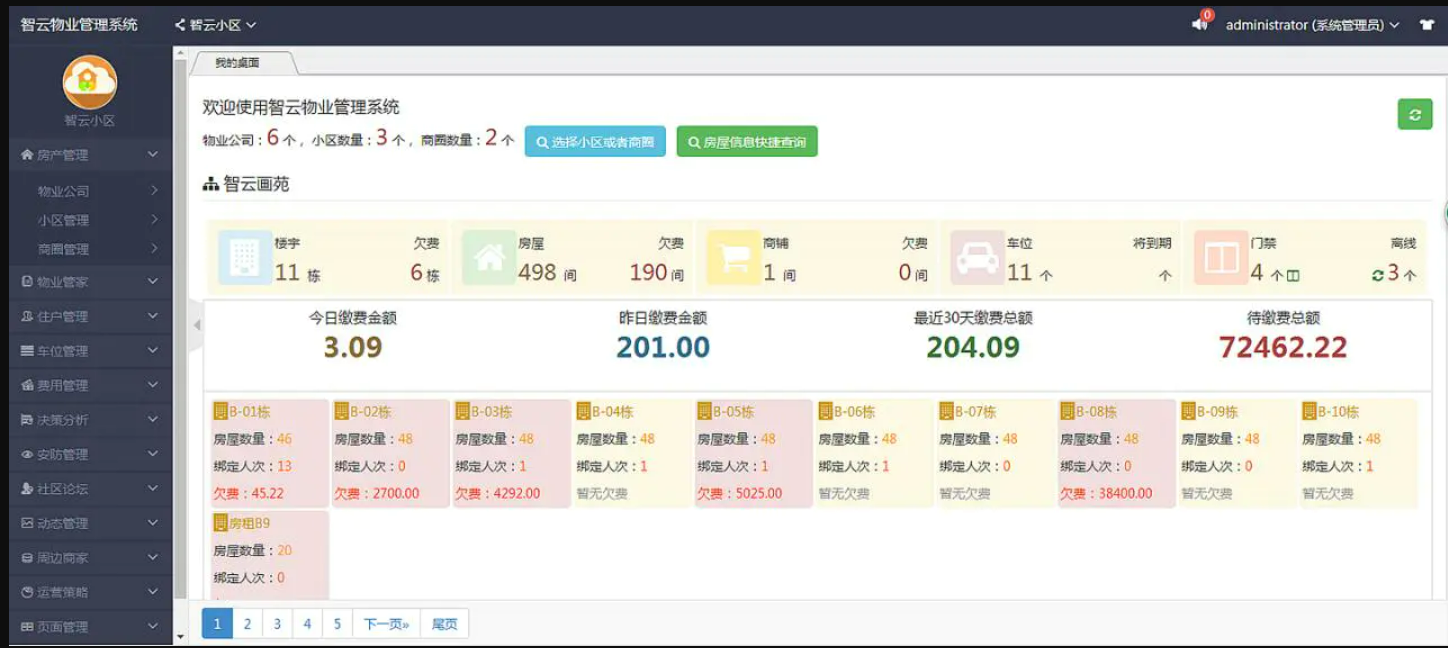Collapse the 房产管理 sidebar menu
This screenshot has height=648, width=1448.
click(x=90, y=155)
